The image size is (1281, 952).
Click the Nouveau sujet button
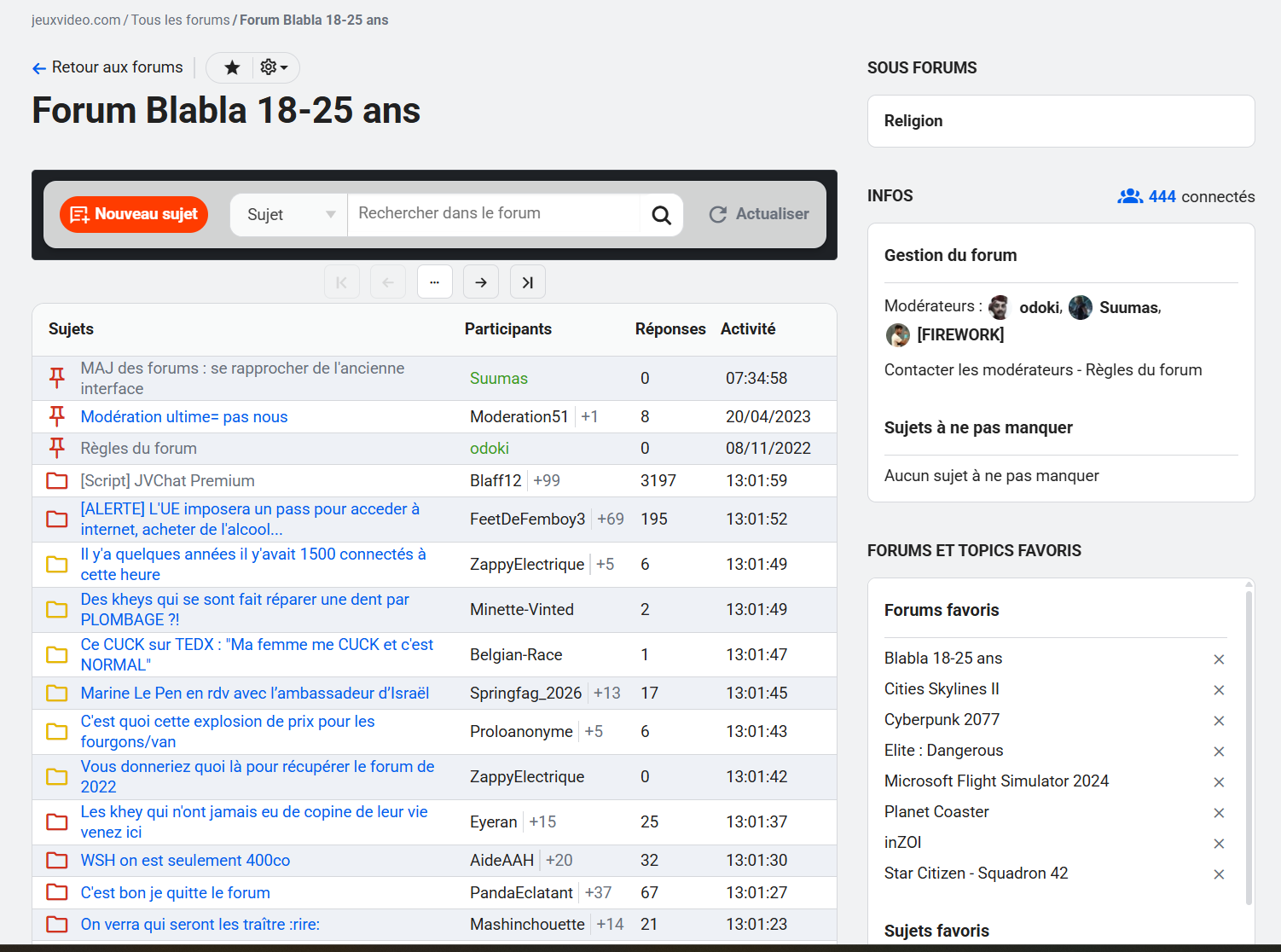pos(134,214)
